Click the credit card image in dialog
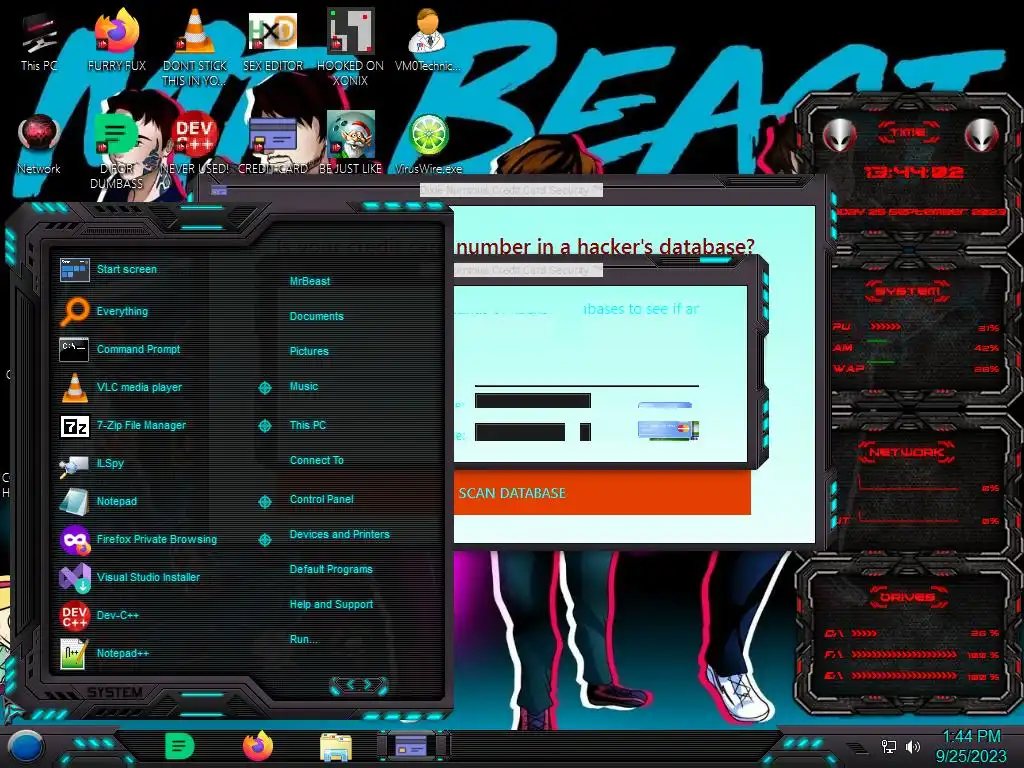1024x768 pixels. tap(667, 429)
